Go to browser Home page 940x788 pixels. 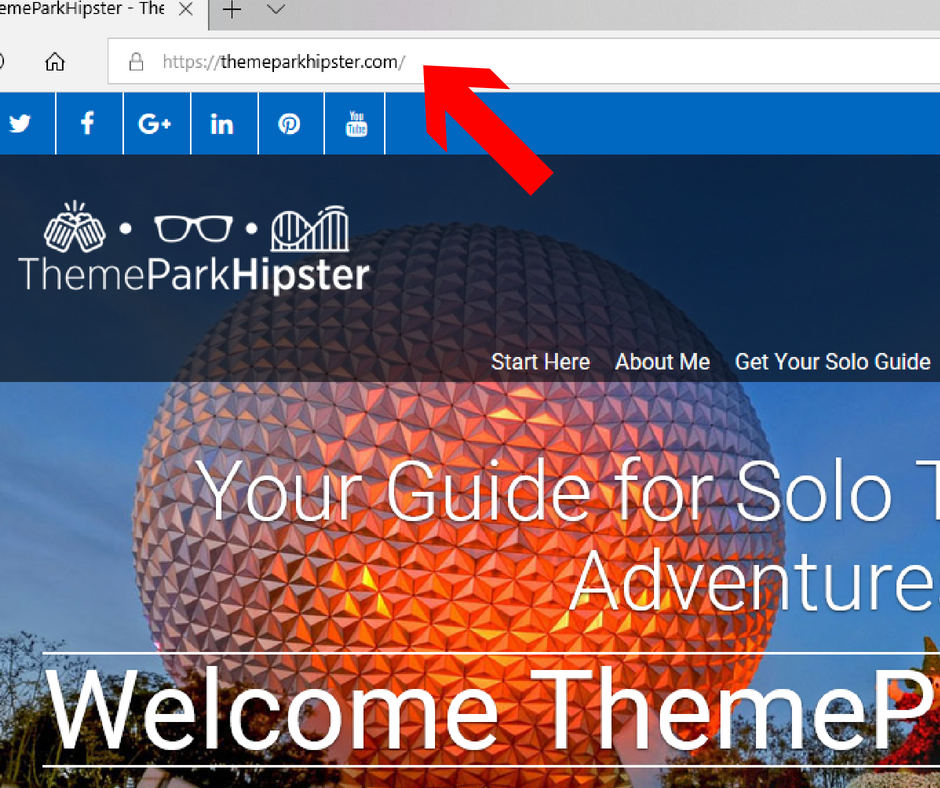[55, 62]
